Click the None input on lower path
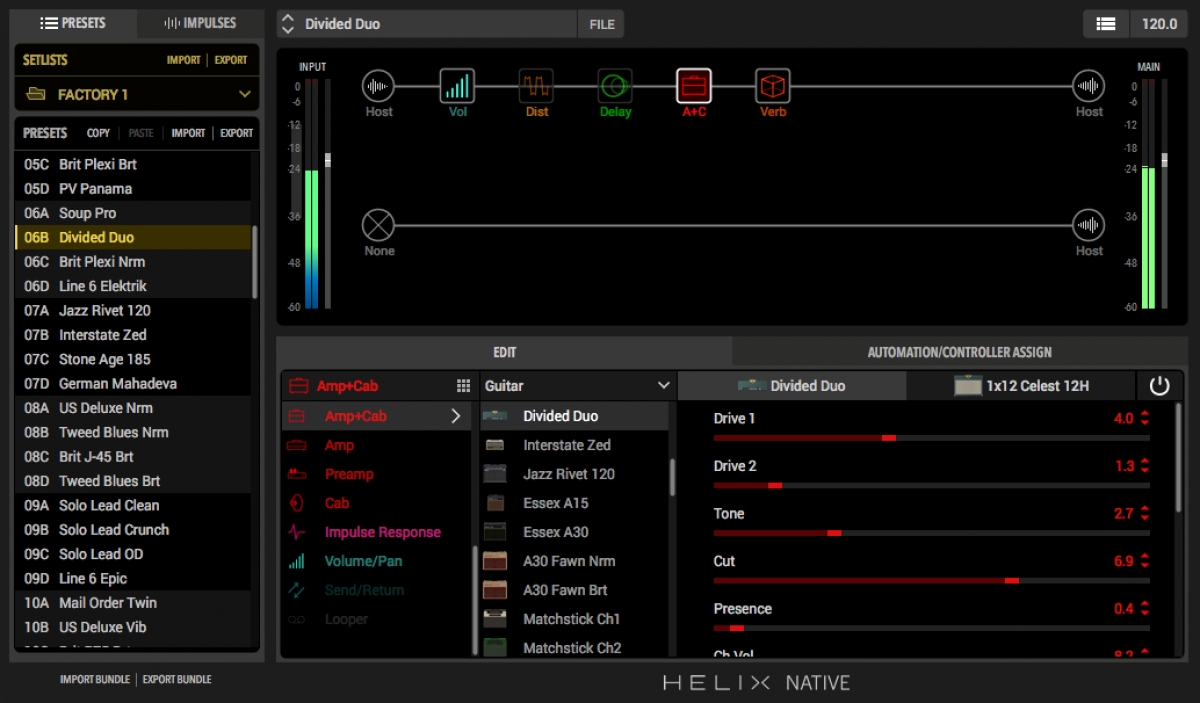This screenshot has height=703, width=1200. click(379, 225)
